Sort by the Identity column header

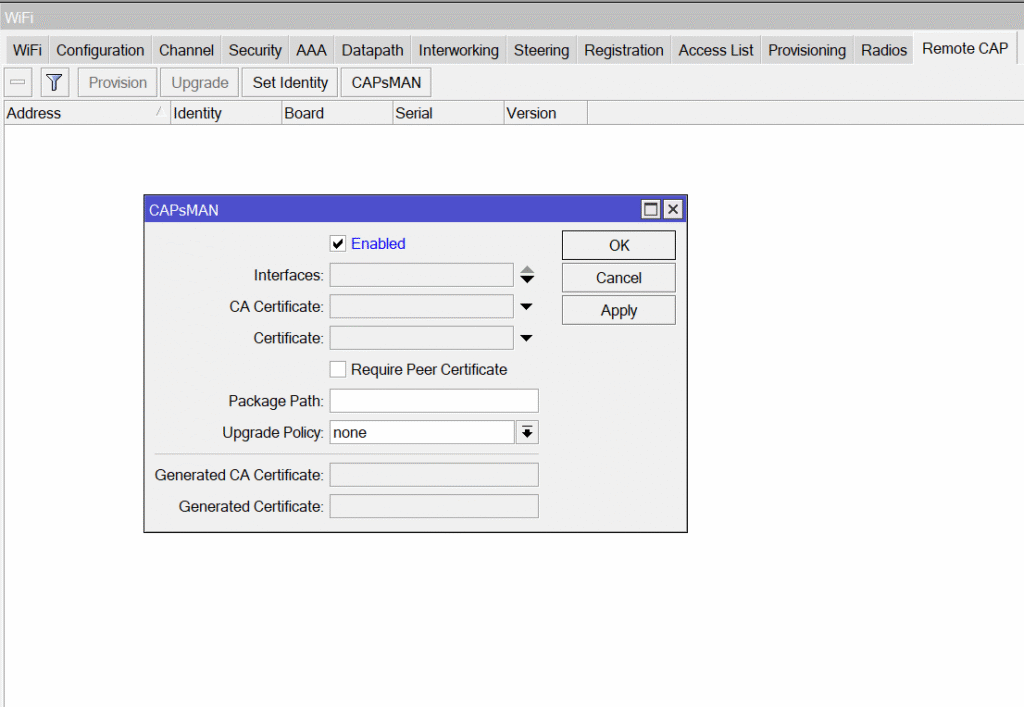coord(226,113)
